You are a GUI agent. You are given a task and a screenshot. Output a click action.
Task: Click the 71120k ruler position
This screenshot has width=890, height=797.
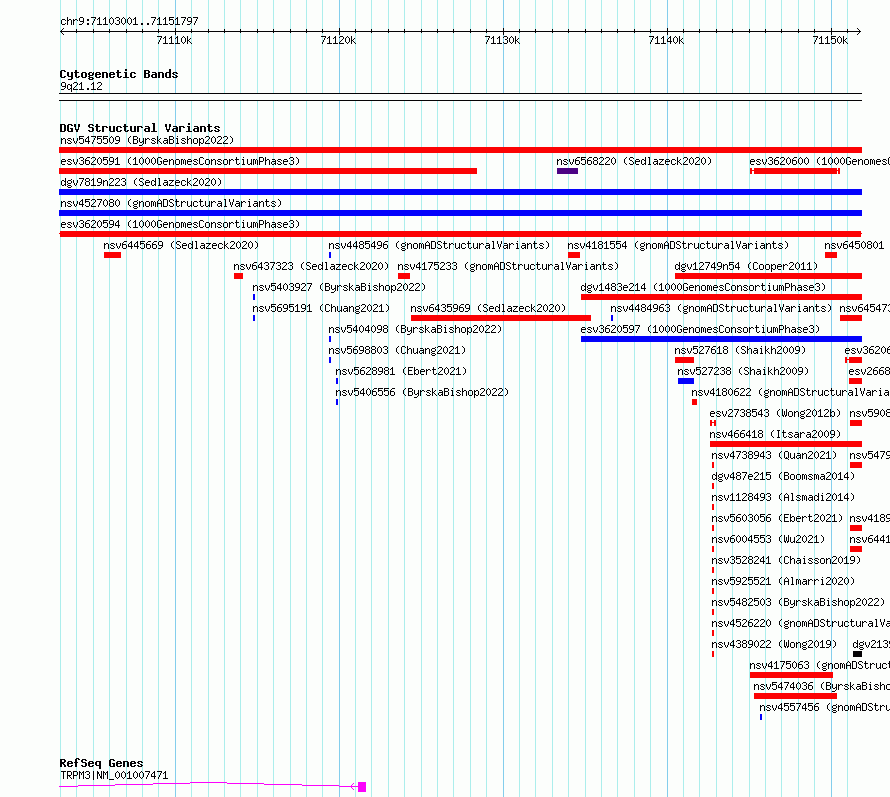click(x=339, y=40)
